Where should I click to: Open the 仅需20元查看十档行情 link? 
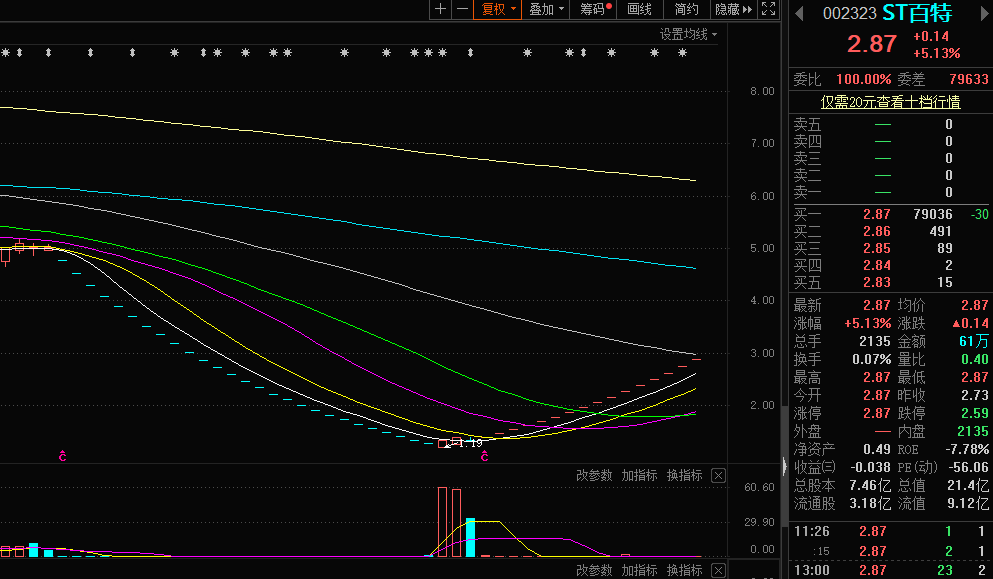[890, 102]
